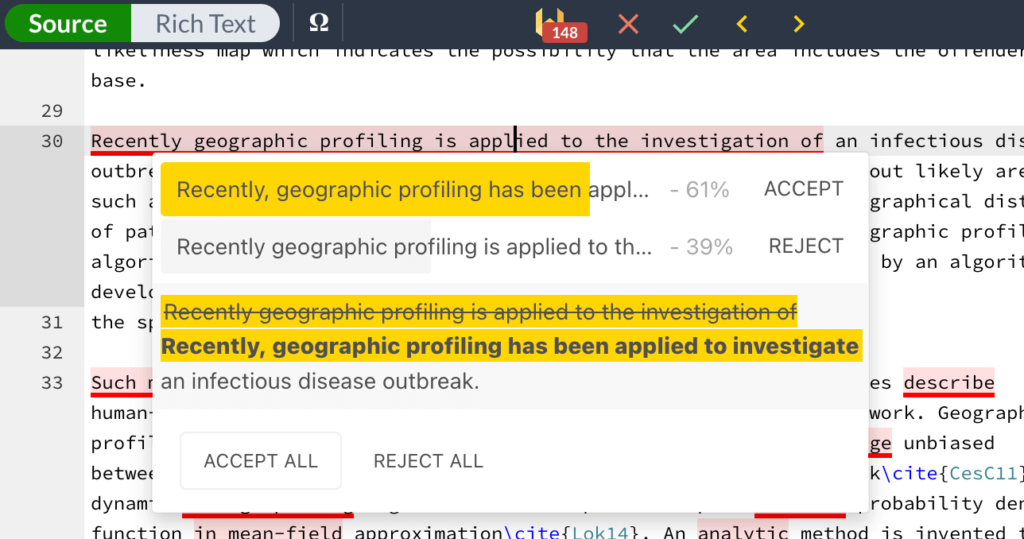
Task: Reject suggestion with the red X icon
Action: click(628, 25)
